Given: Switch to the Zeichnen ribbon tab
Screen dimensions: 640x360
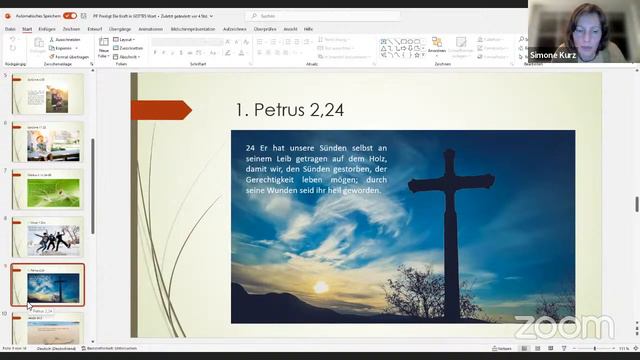Looking at the screenshot, I should [x=71, y=29].
